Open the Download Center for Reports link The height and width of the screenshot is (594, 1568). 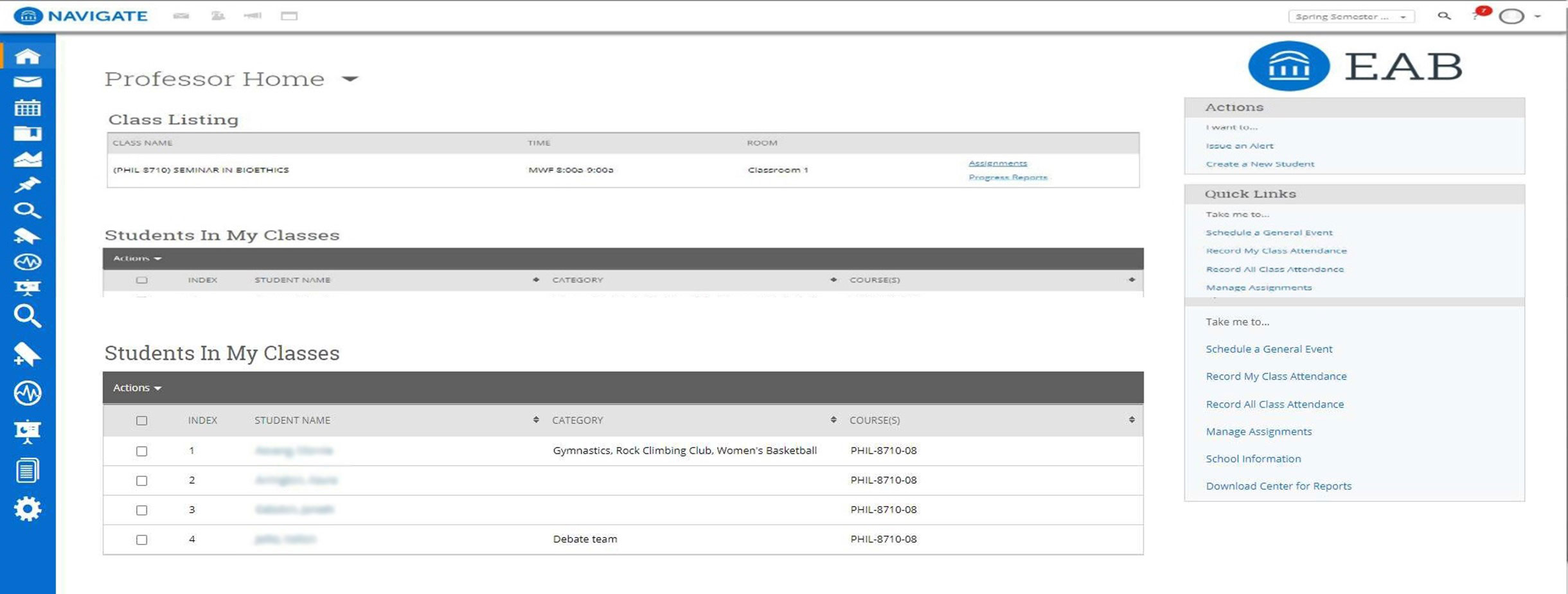tap(1278, 486)
